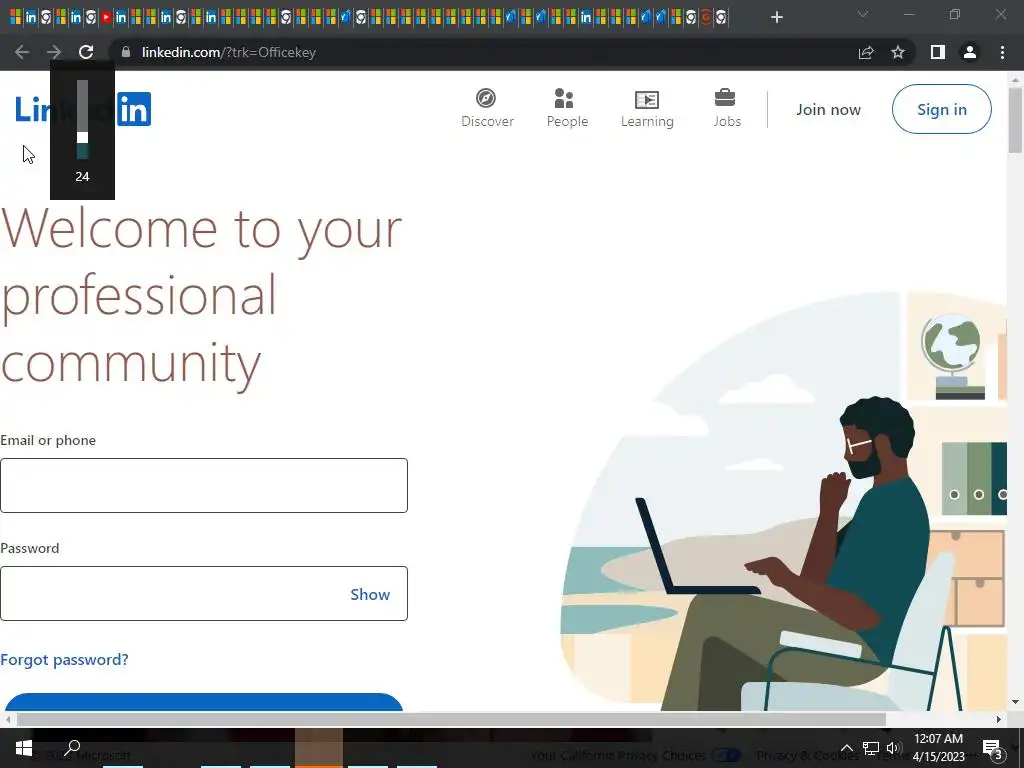Click the LinkedIn logo

tap(83, 109)
